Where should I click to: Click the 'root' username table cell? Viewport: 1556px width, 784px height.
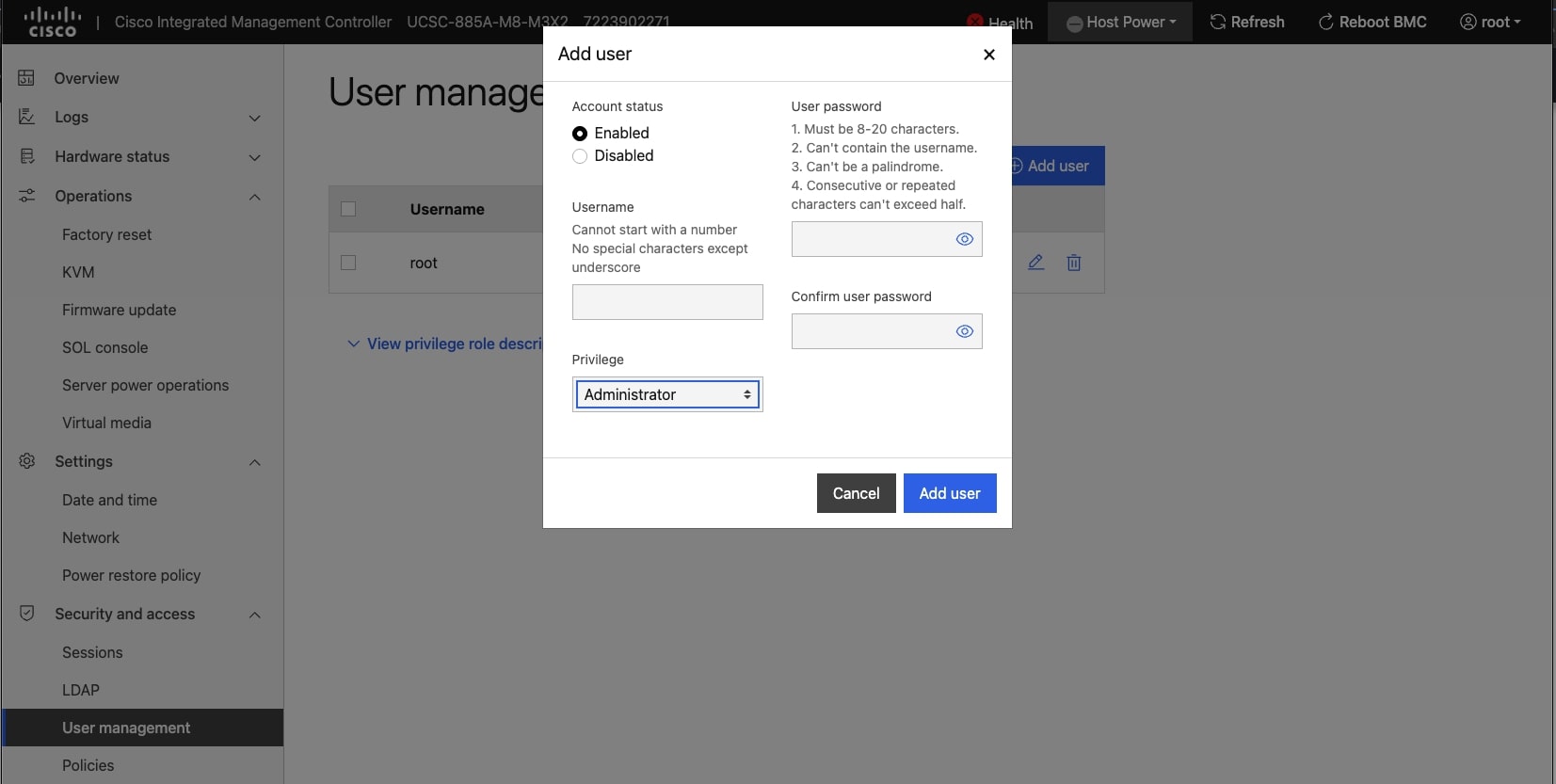pos(424,263)
